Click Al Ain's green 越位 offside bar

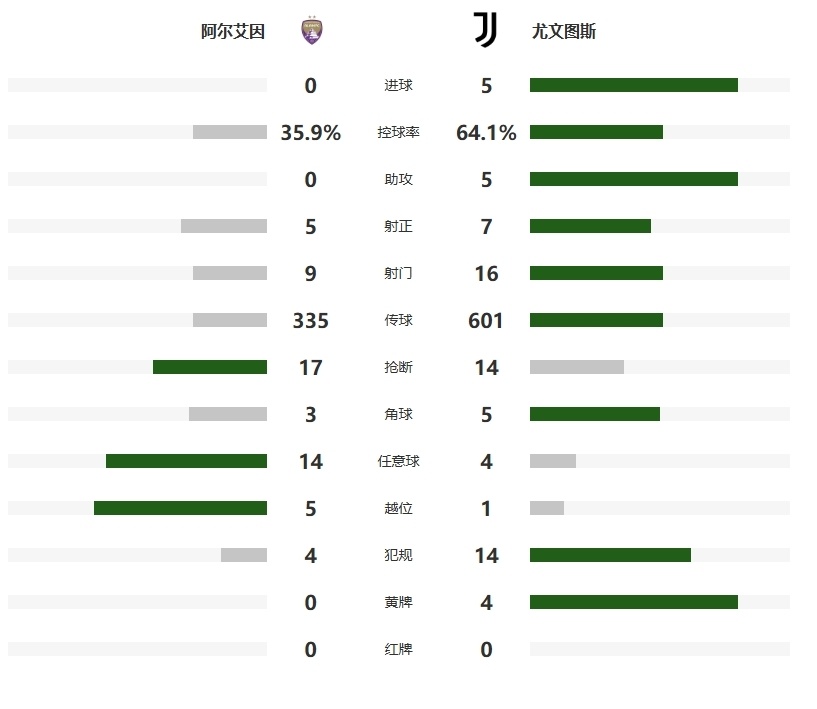click(180, 508)
